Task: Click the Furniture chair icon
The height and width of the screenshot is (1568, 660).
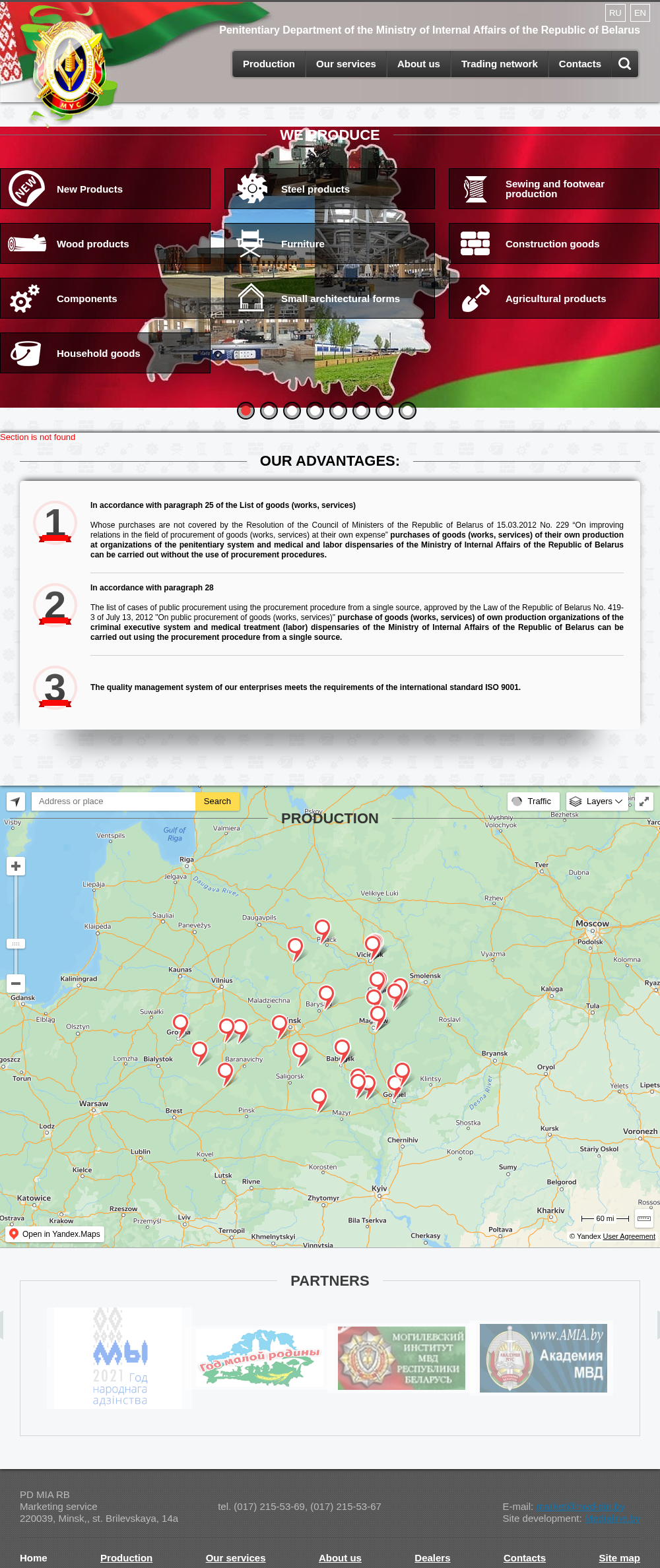Action: pos(250,243)
